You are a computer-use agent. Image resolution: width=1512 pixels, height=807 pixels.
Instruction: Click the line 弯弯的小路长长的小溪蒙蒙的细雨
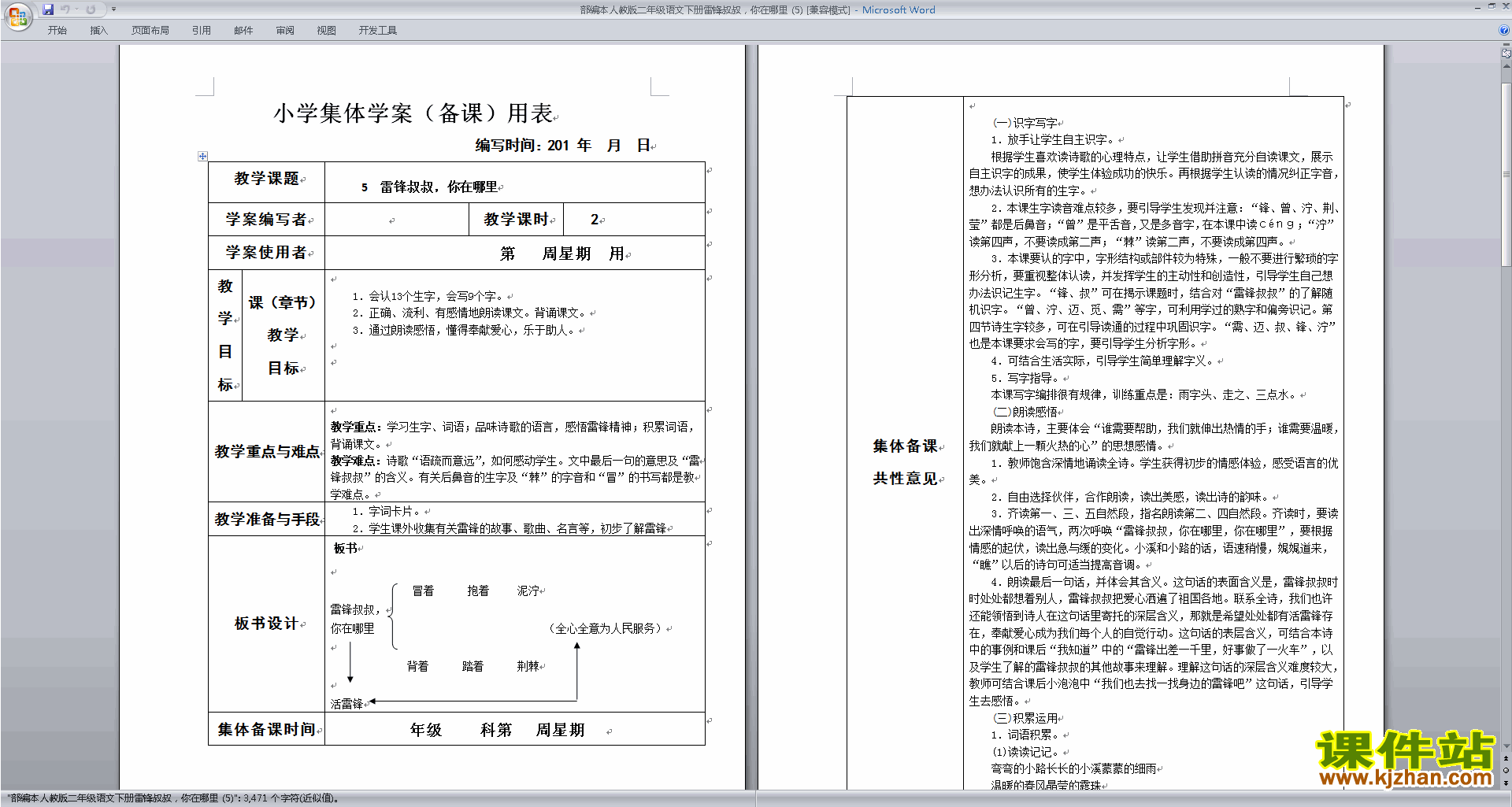[x=1073, y=768]
